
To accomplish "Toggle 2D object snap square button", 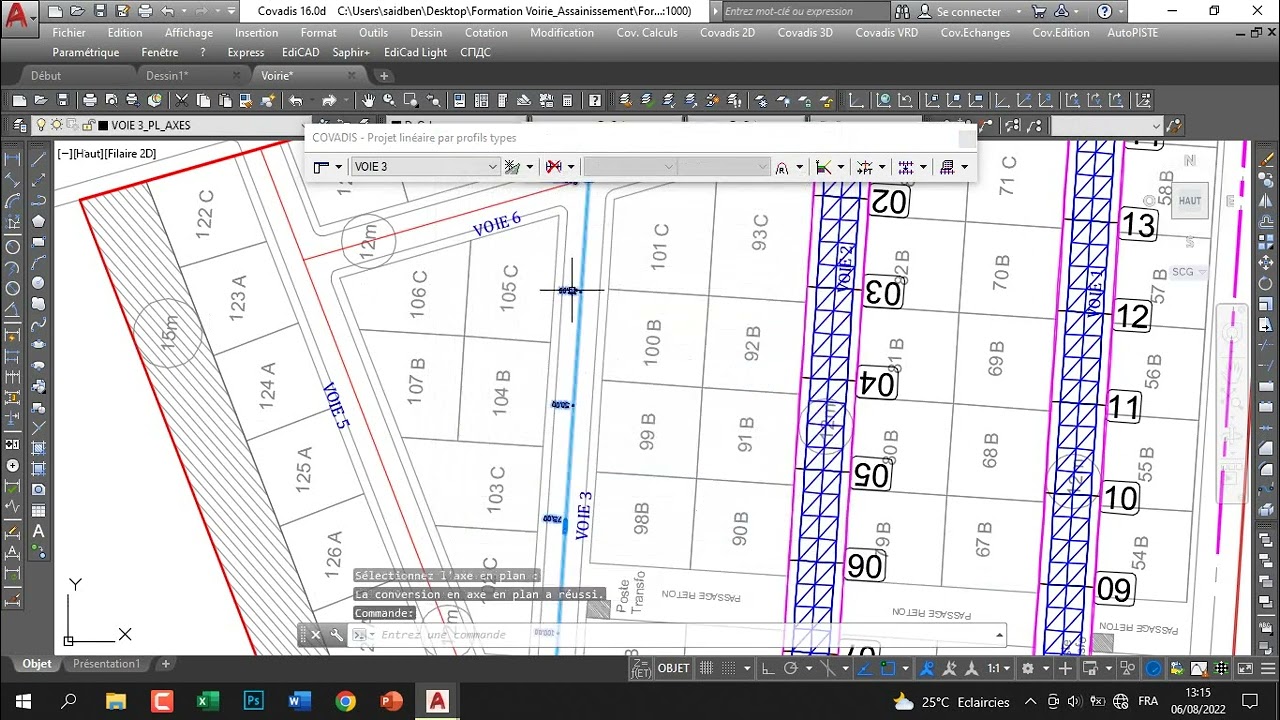I will tap(887, 668).
